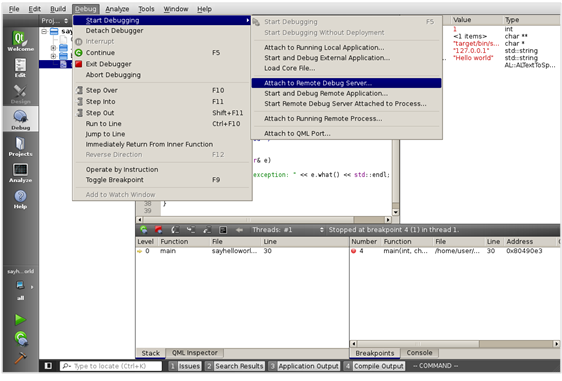Click Step Into icon in debugger toolbar
Screen dimensions: 562x381
(x=191, y=230)
